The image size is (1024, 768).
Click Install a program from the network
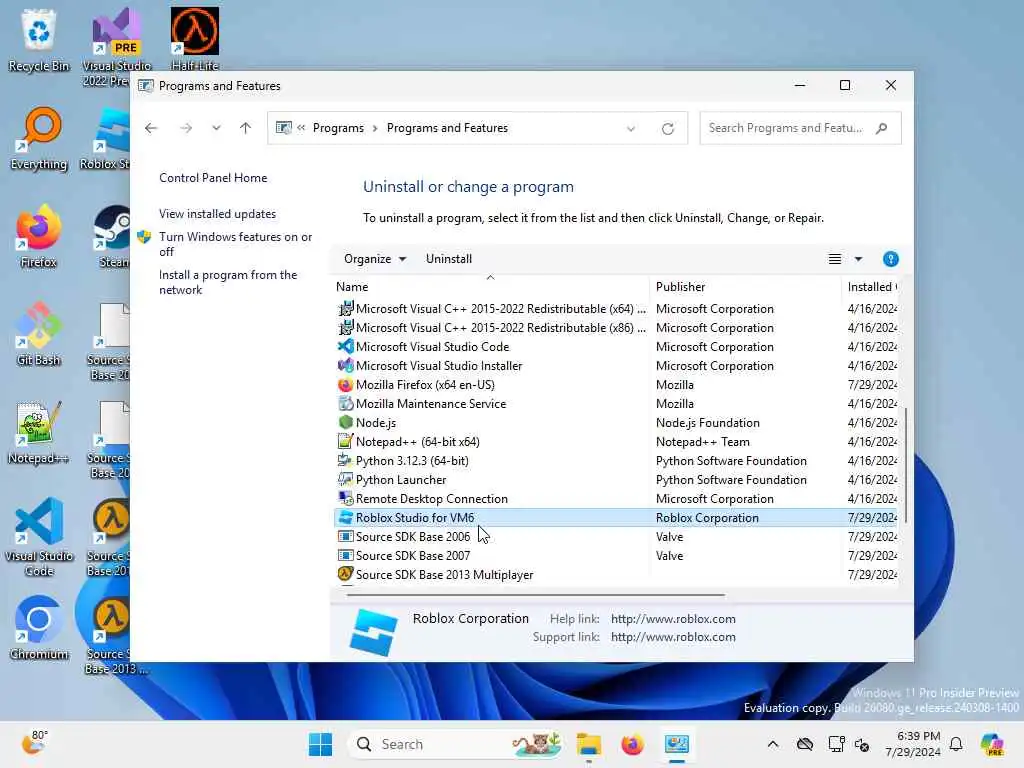tap(227, 282)
